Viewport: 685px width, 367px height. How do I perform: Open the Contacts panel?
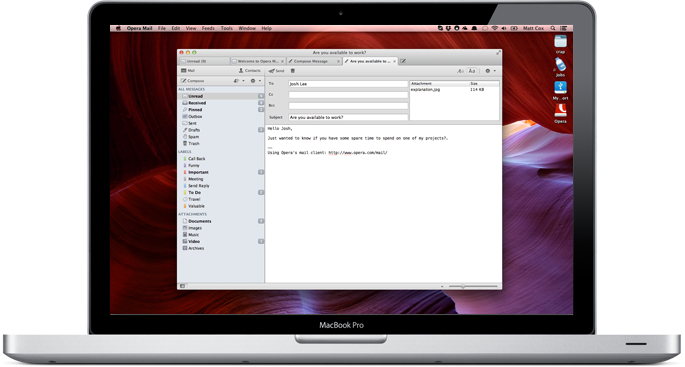249,70
